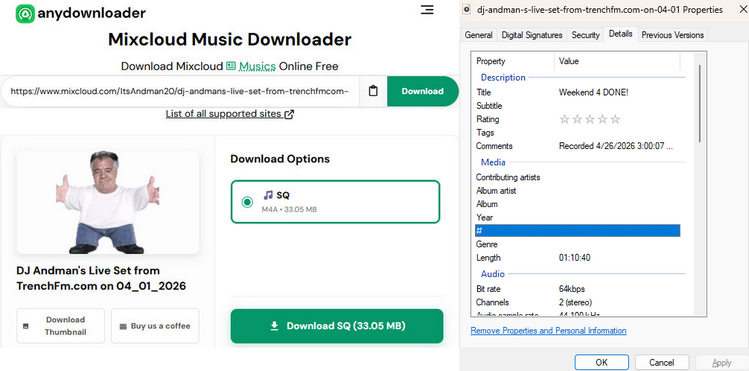The width and height of the screenshot is (749, 371).
Task: Click the file icon in Properties title bar
Action: pyautogui.click(x=468, y=10)
